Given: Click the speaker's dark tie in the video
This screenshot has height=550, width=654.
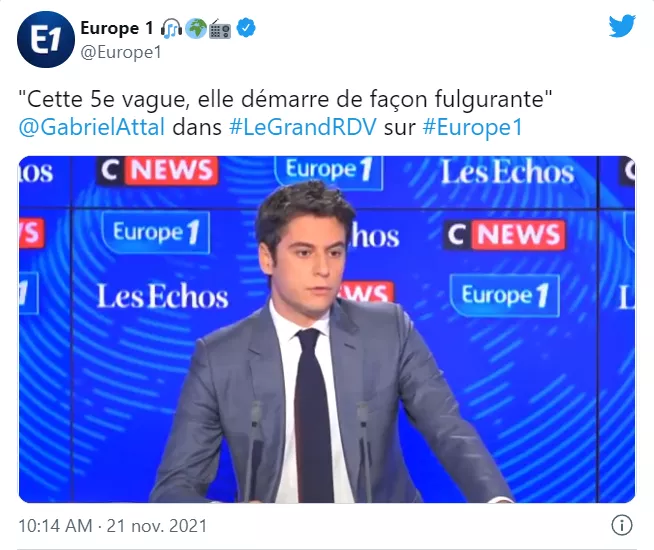Looking at the screenshot, I should [313, 415].
